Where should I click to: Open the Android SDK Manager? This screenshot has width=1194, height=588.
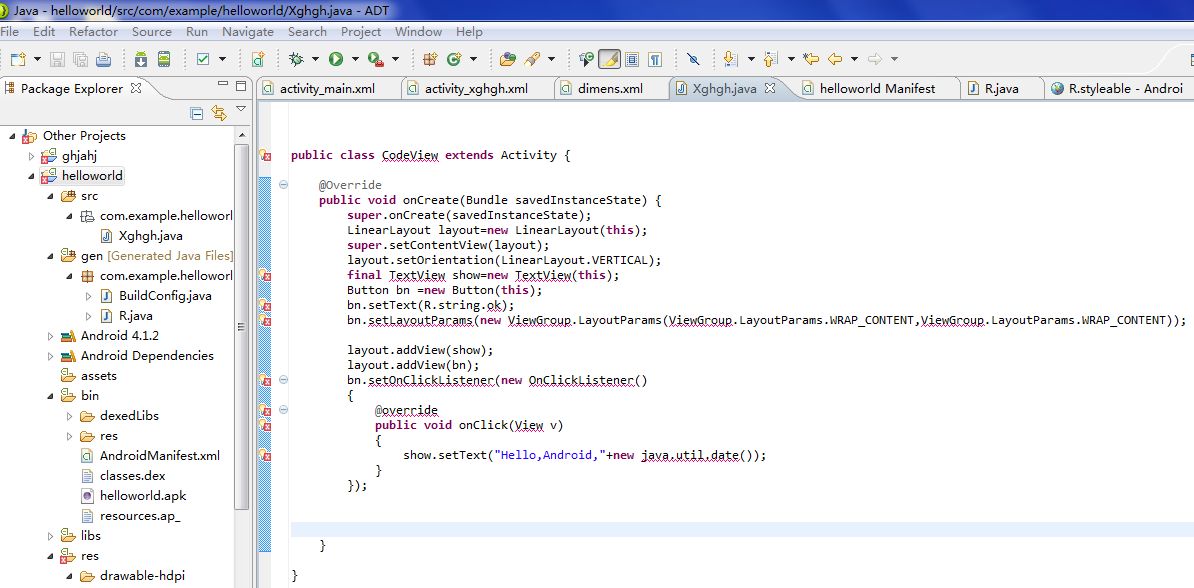[x=141, y=59]
